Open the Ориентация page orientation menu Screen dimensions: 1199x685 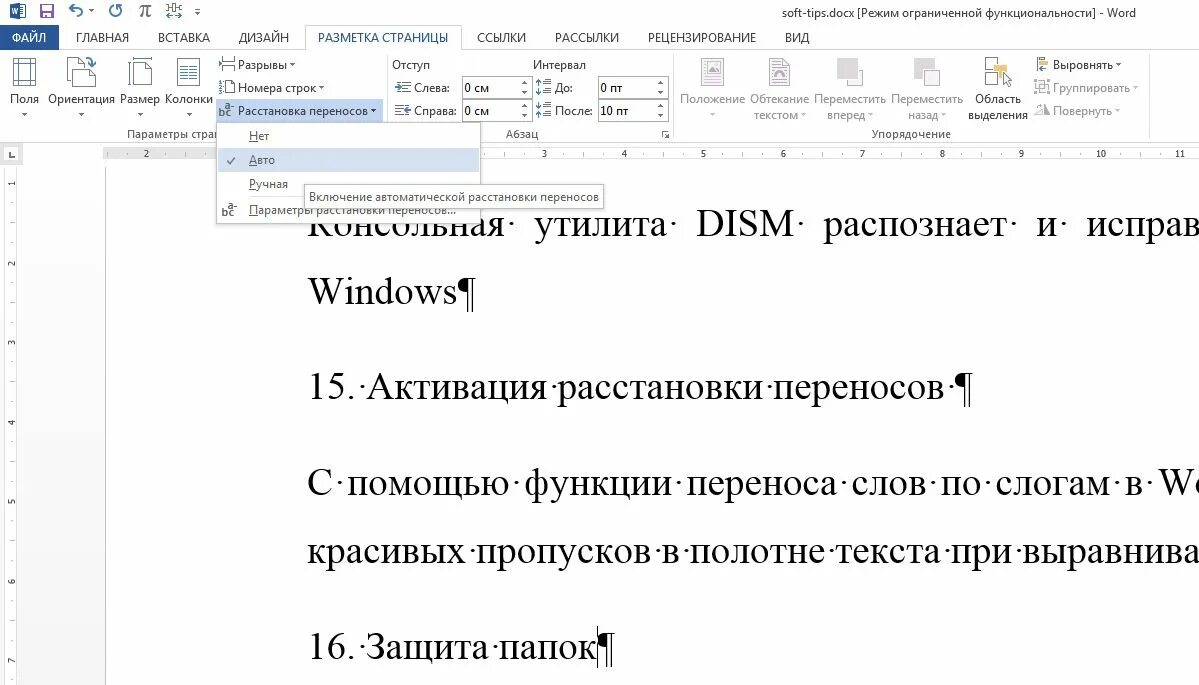(81, 87)
